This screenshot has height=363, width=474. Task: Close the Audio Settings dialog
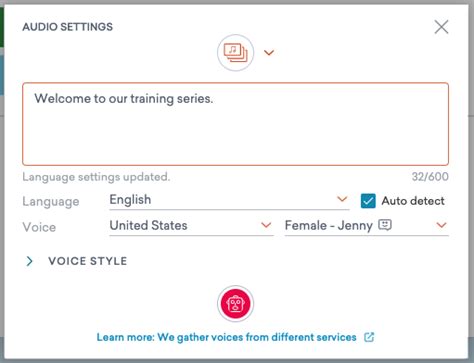441,27
